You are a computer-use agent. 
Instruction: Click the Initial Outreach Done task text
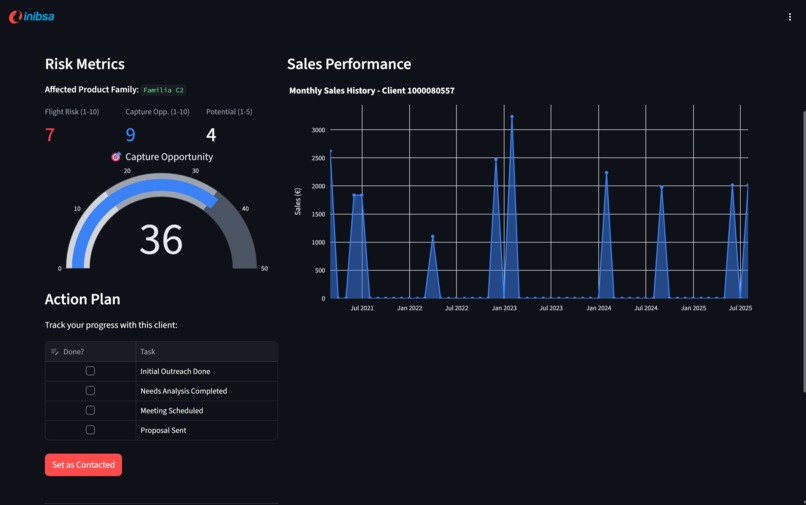[x=175, y=371]
